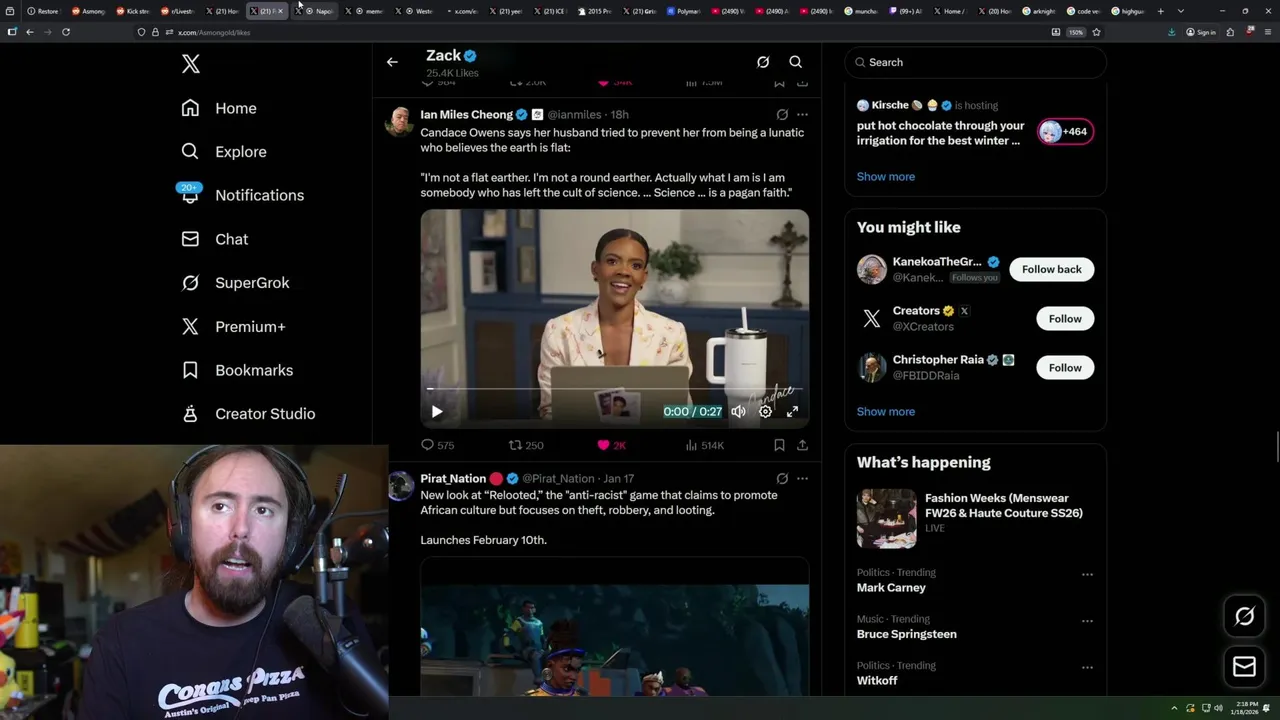The width and height of the screenshot is (1280, 720).
Task: Follow back KanekoaTheGreat
Action: coord(1051,269)
